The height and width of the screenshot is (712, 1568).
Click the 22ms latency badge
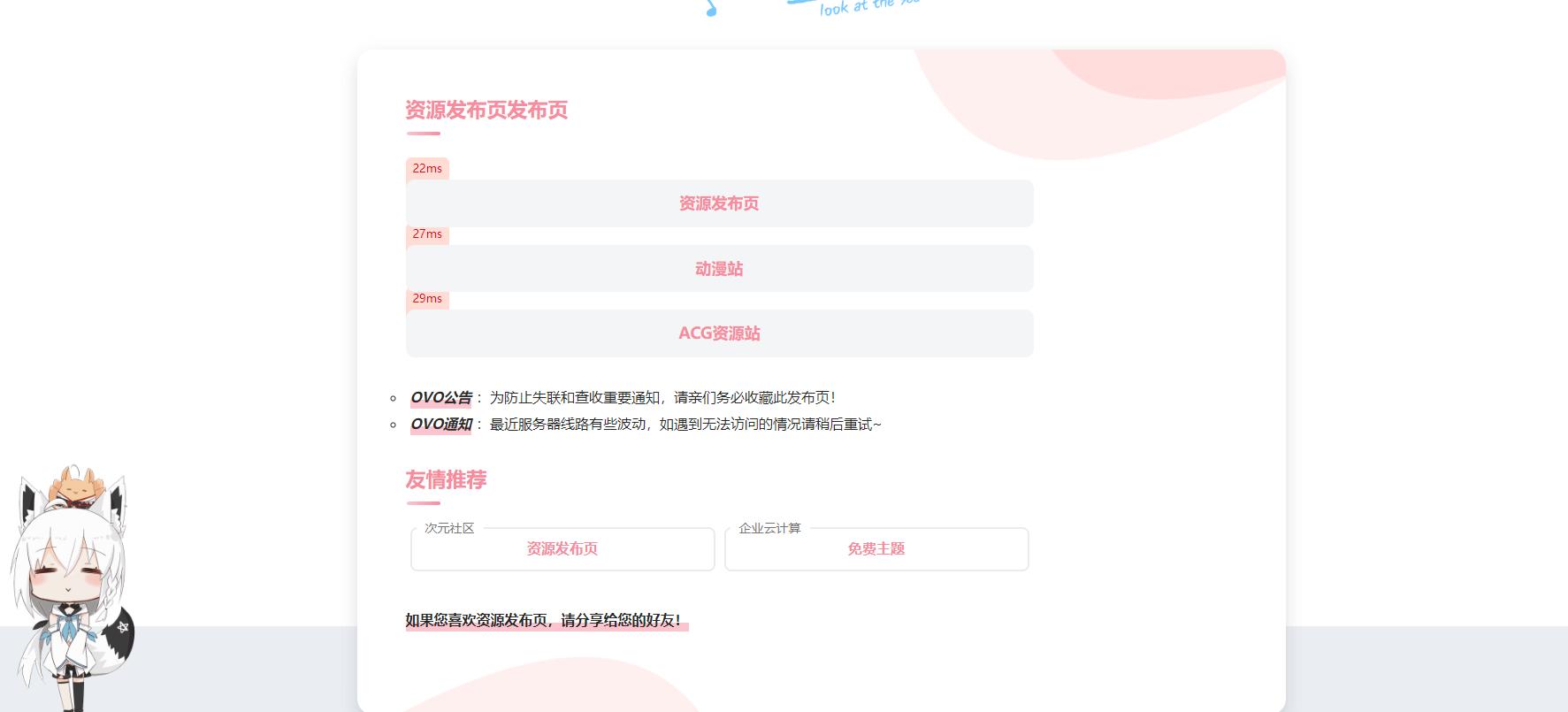pos(427,169)
